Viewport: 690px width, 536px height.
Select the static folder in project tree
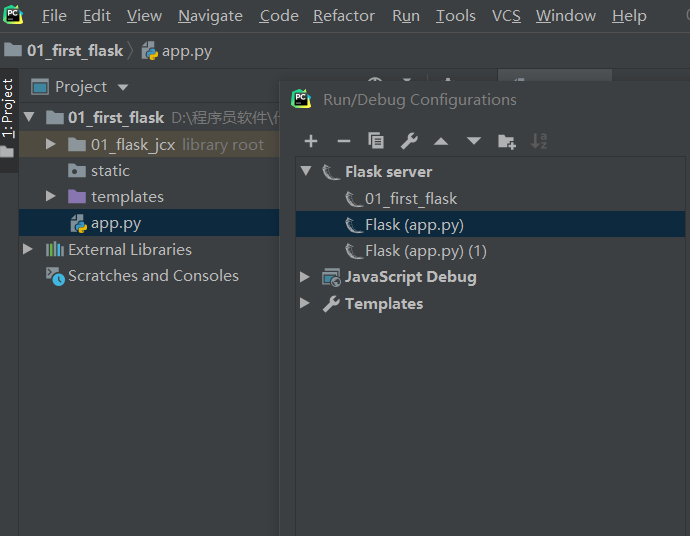coord(110,171)
